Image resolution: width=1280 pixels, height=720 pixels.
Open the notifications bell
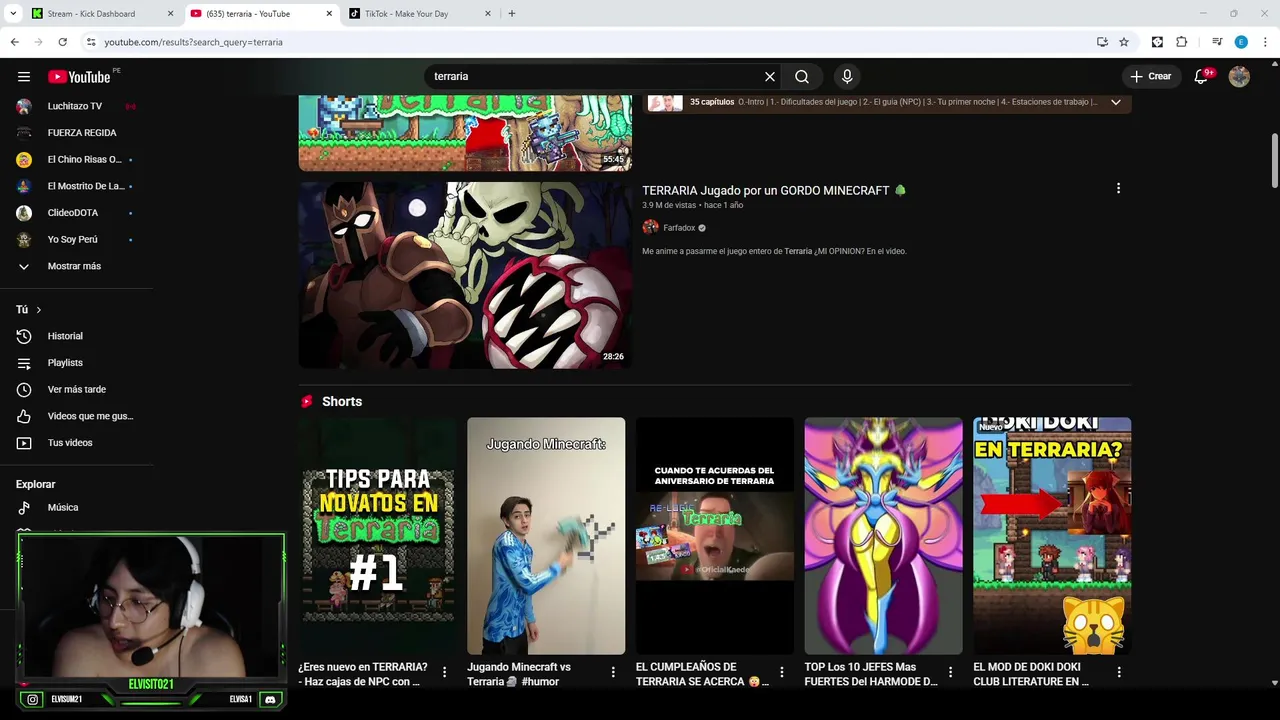point(1202,76)
